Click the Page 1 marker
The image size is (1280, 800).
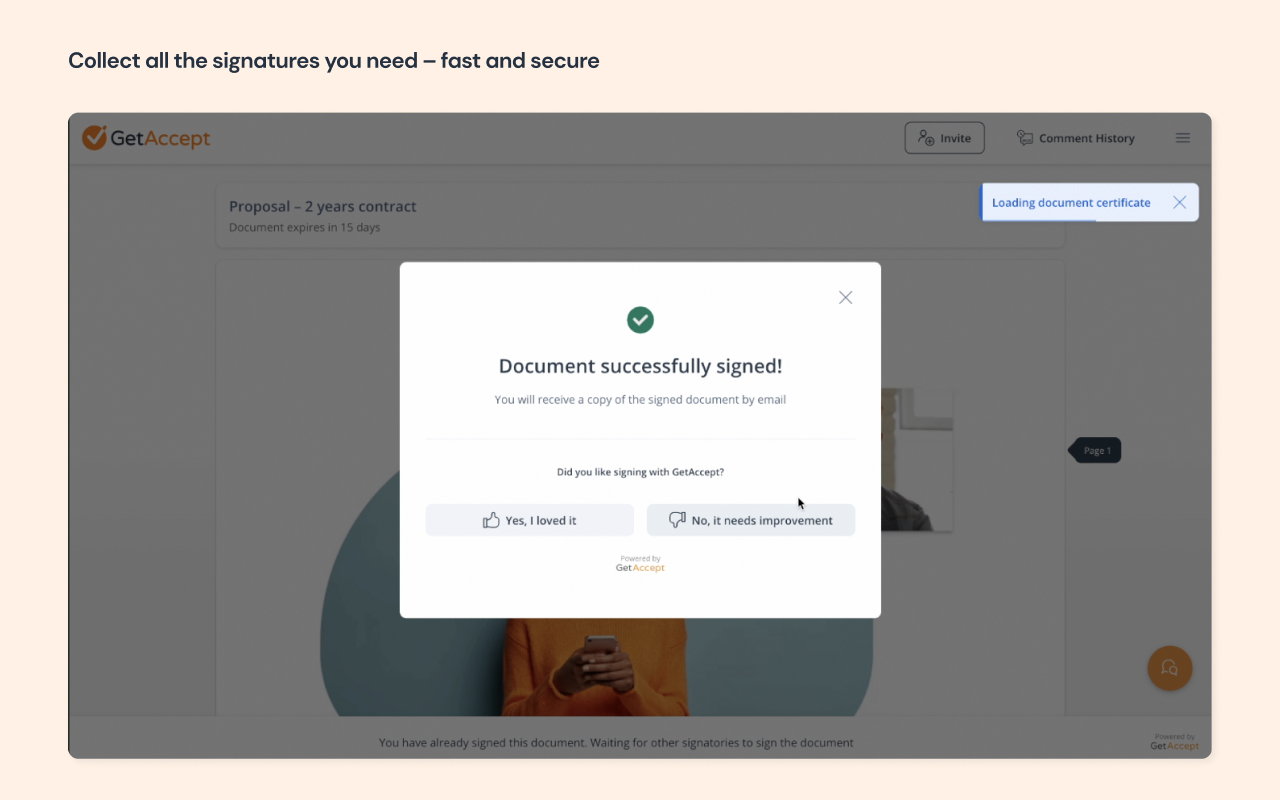point(1095,451)
